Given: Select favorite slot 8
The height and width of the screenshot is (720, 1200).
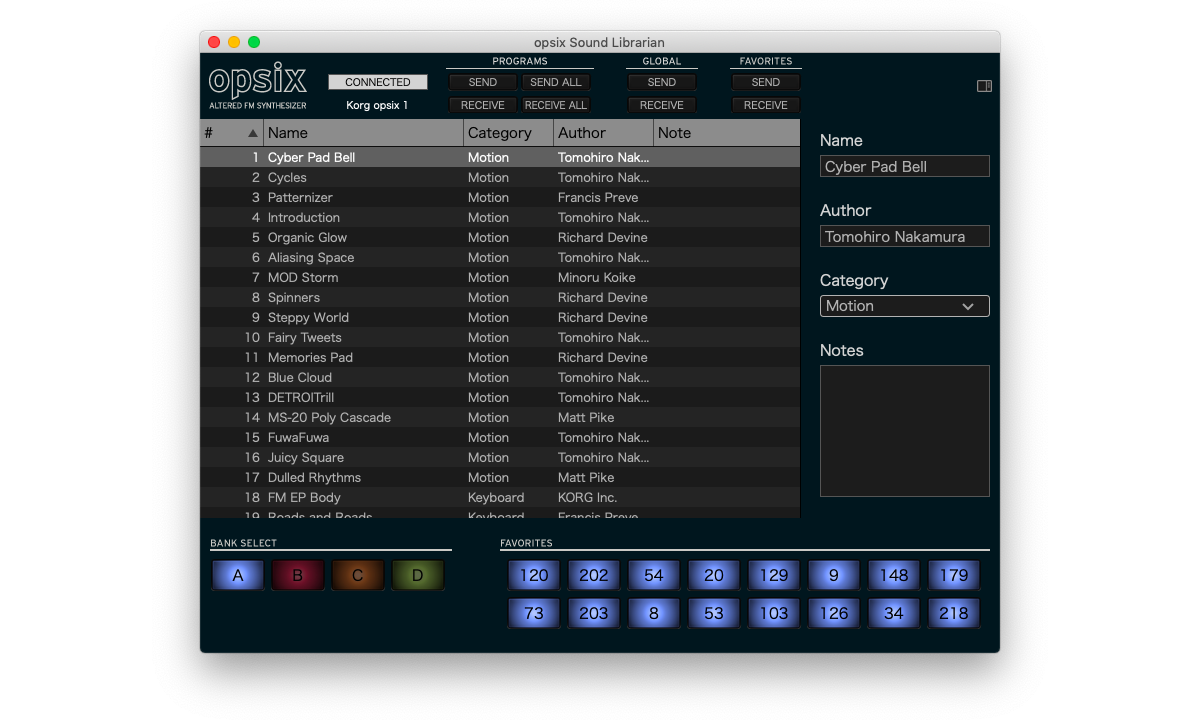Looking at the screenshot, I should tap(654, 613).
